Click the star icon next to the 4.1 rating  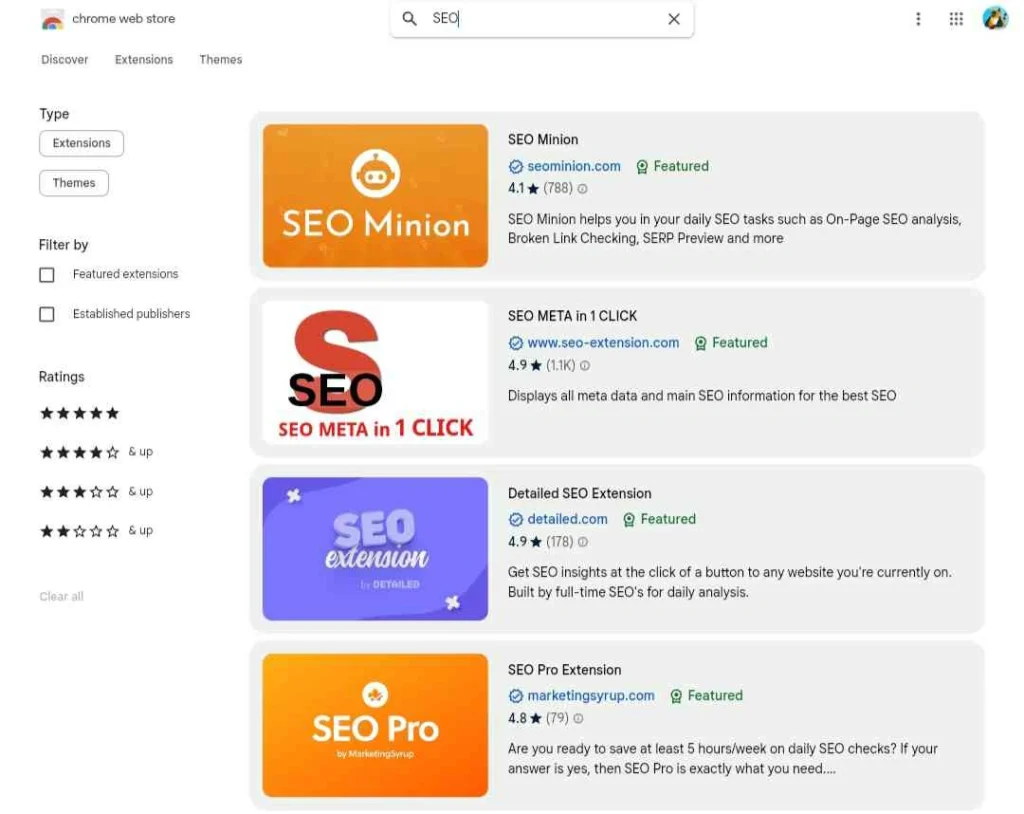[x=534, y=189]
